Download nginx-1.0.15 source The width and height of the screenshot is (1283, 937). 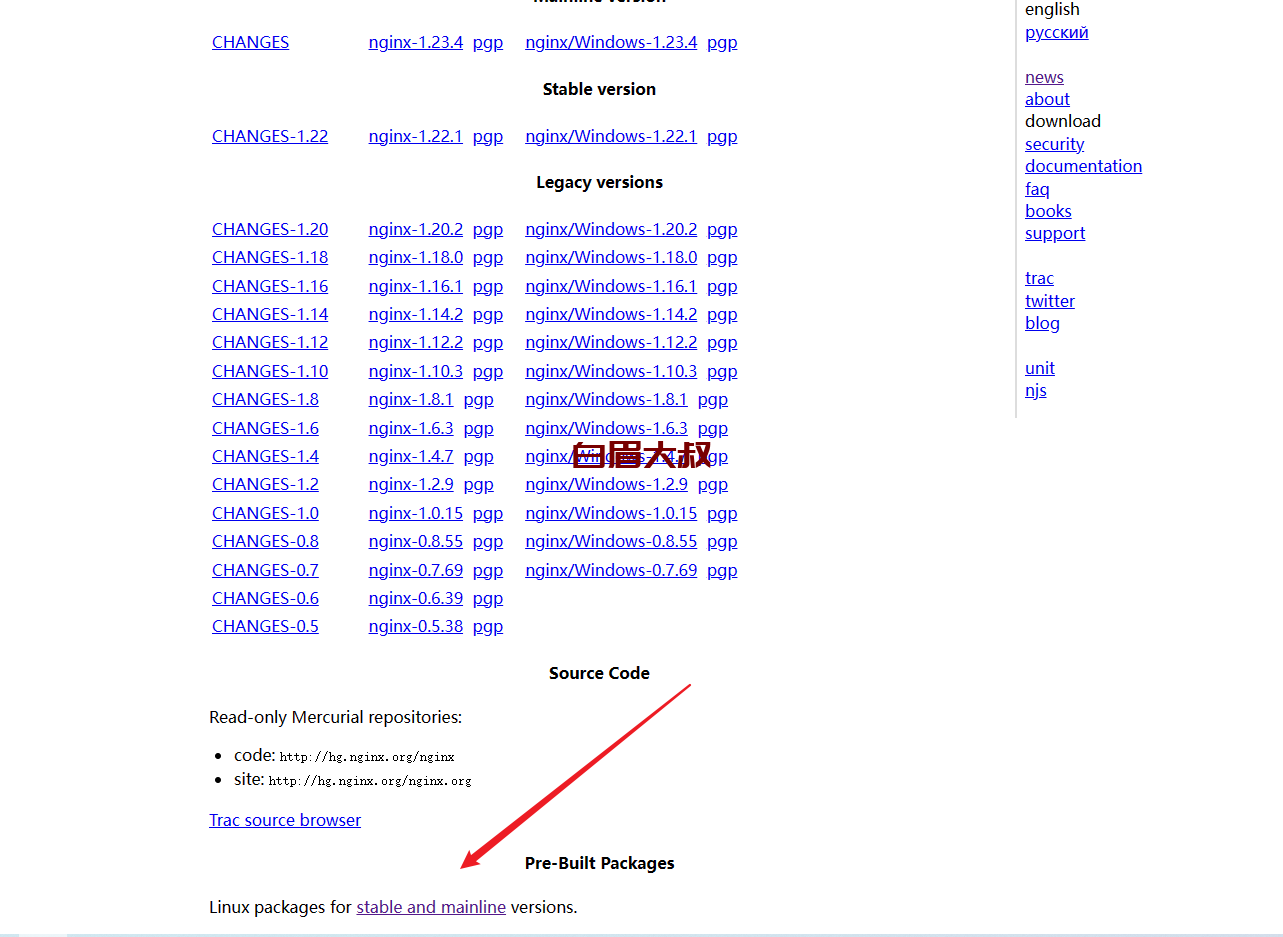pos(415,513)
